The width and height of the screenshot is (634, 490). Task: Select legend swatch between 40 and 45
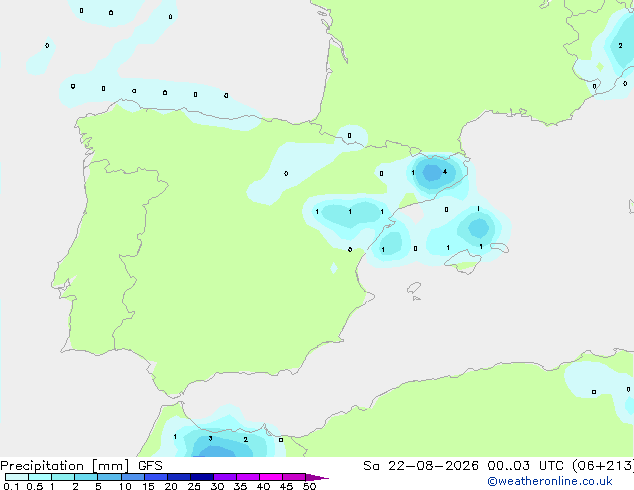(271, 477)
